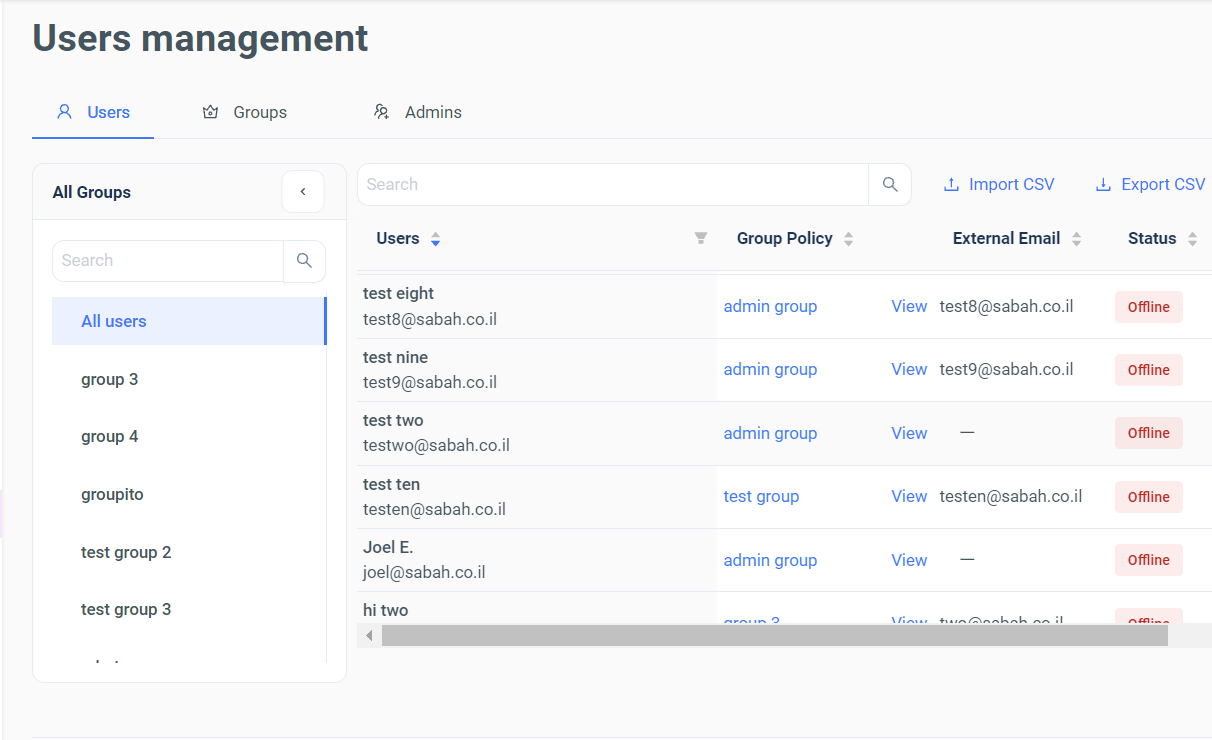Image resolution: width=1212 pixels, height=740 pixels.
Task: Click the user name Joel E.
Action: [388, 547]
